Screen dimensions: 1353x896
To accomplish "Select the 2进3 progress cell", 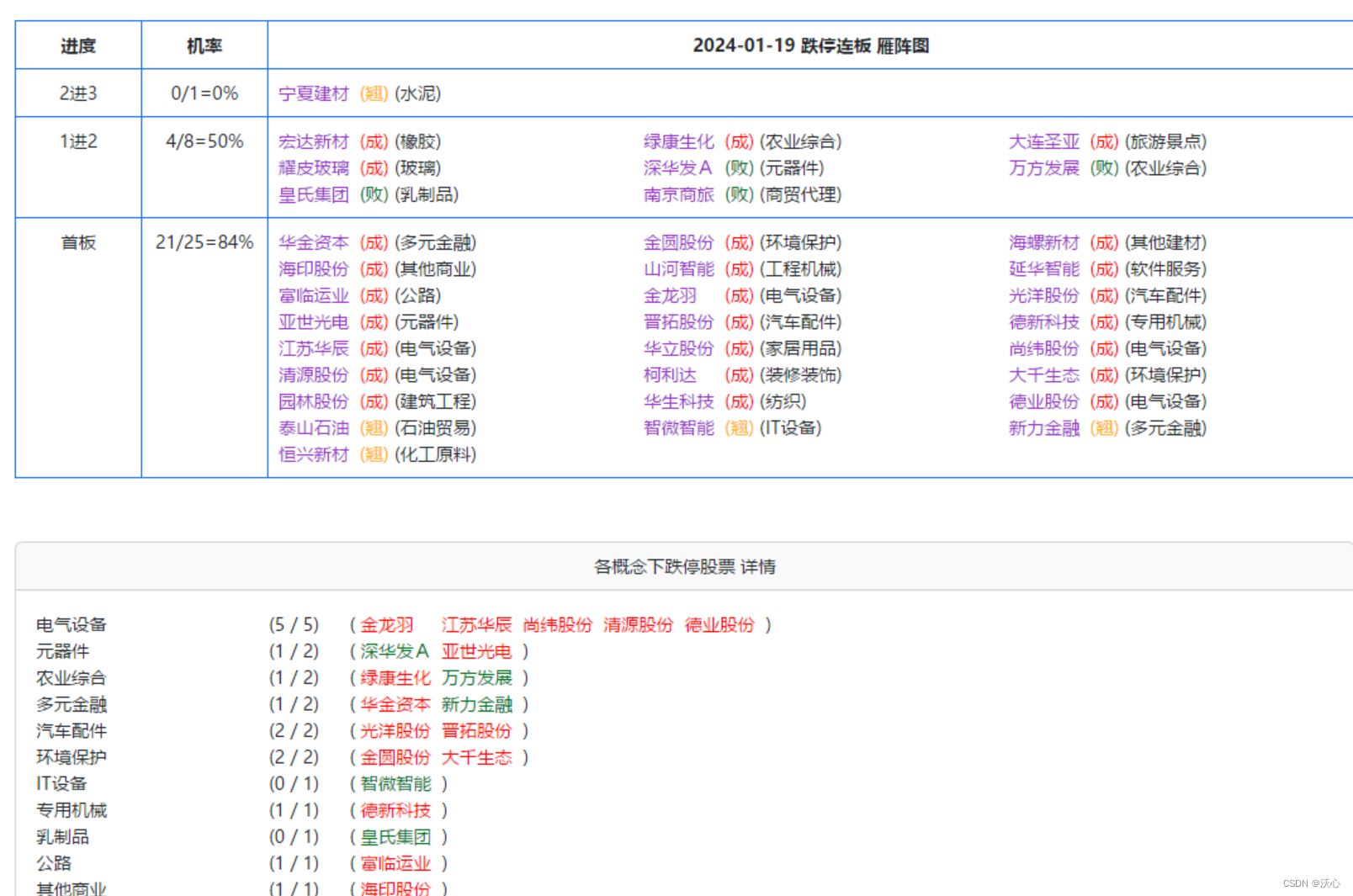I will click(x=78, y=93).
